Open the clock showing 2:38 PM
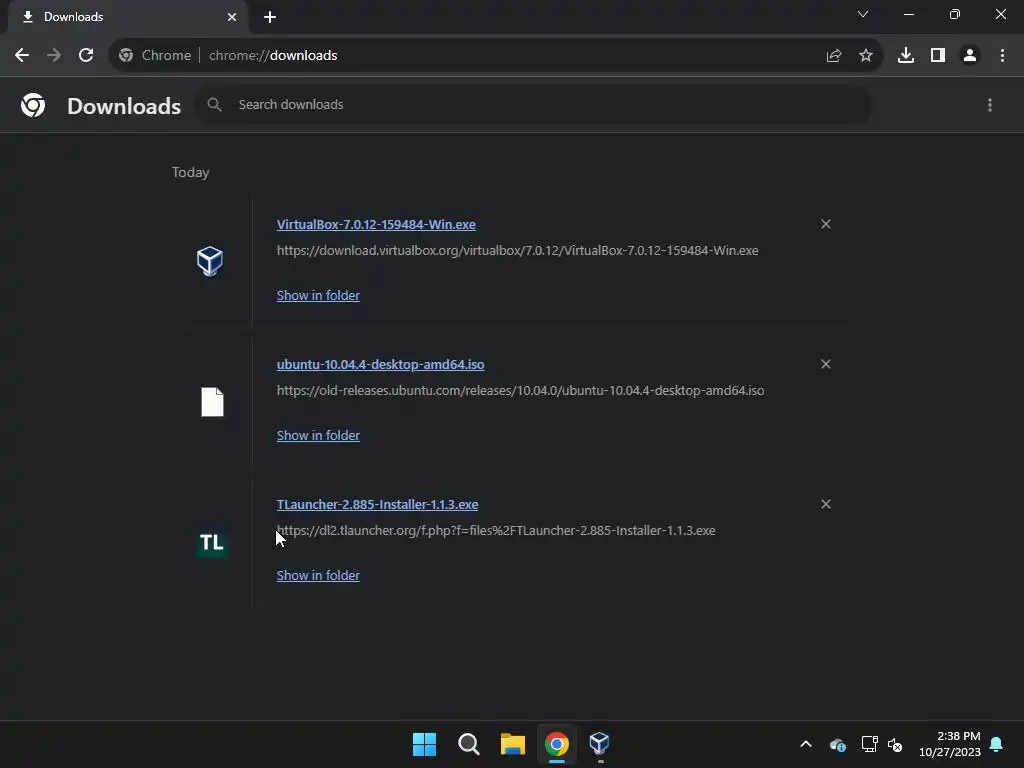Viewport: 1024px width, 768px height. 950,744
